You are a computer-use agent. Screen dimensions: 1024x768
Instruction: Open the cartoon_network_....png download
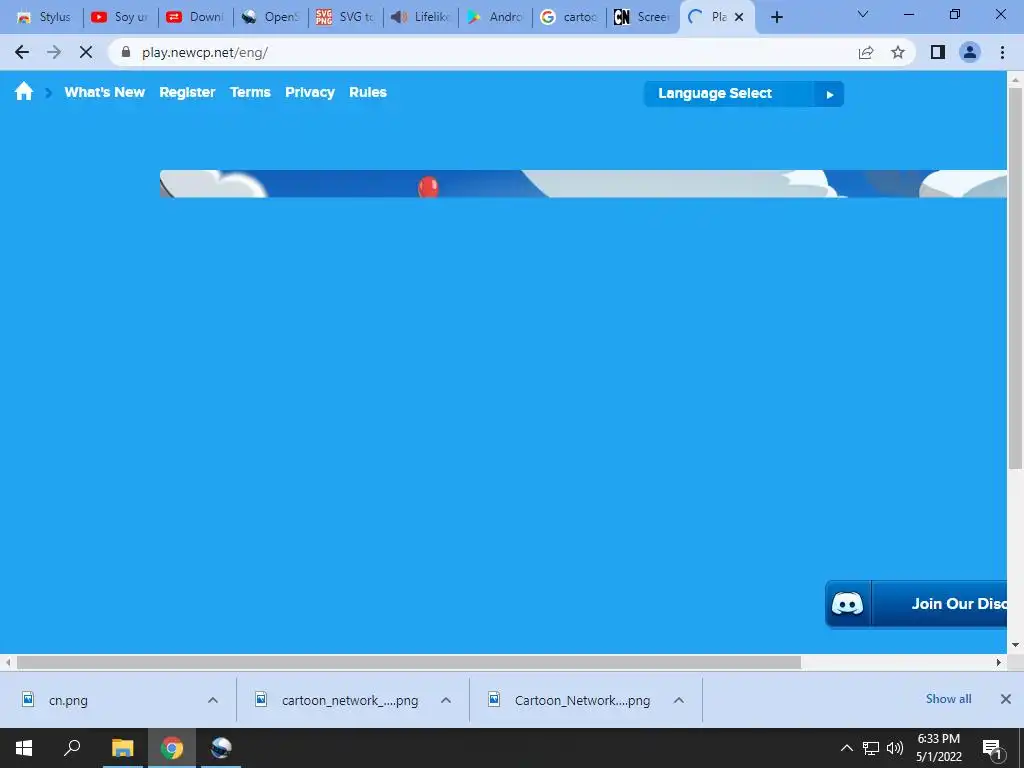349,700
